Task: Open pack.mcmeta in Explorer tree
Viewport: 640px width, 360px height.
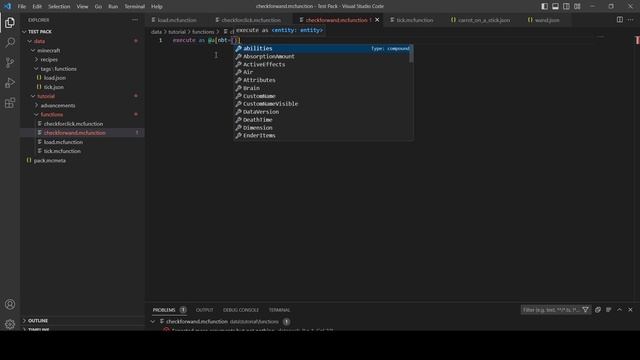Action: pyautogui.click(x=50, y=160)
